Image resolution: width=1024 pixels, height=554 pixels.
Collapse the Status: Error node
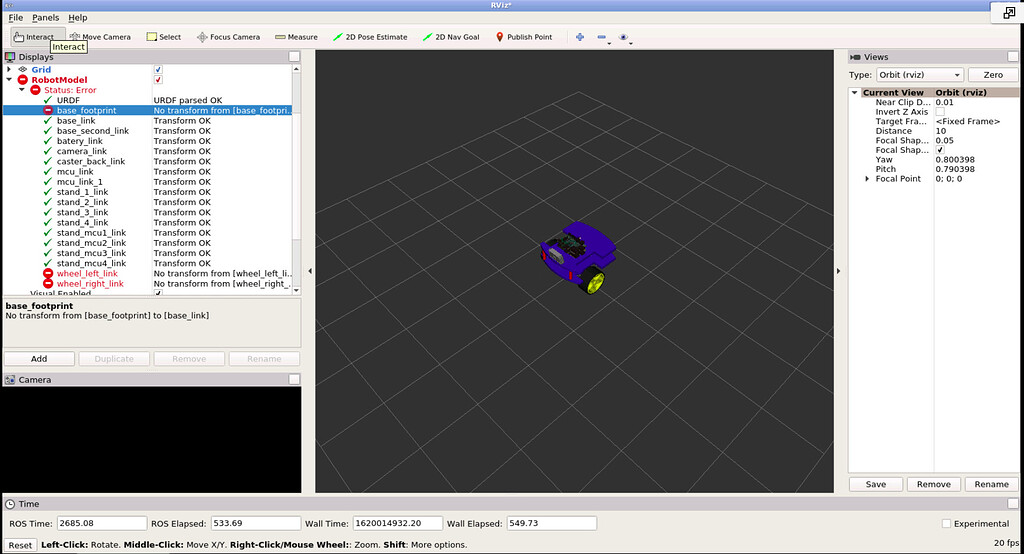(x=22, y=90)
